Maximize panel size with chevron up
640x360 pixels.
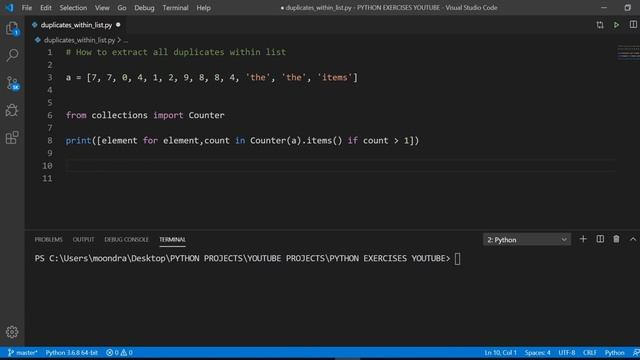(x=633, y=239)
